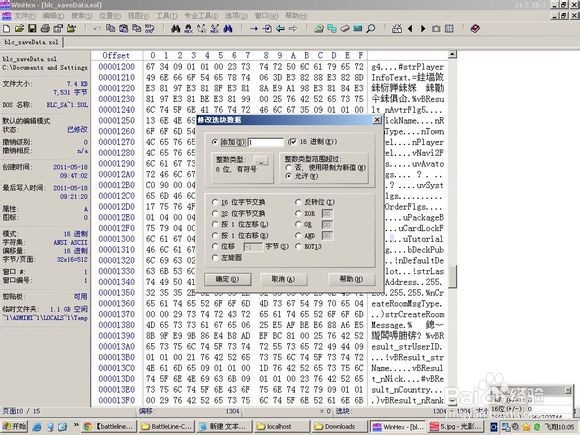The width and height of the screenshot is (580, 435).
Task: Click the blue Back navigation arrow icon
Action: tap(280, 28)
